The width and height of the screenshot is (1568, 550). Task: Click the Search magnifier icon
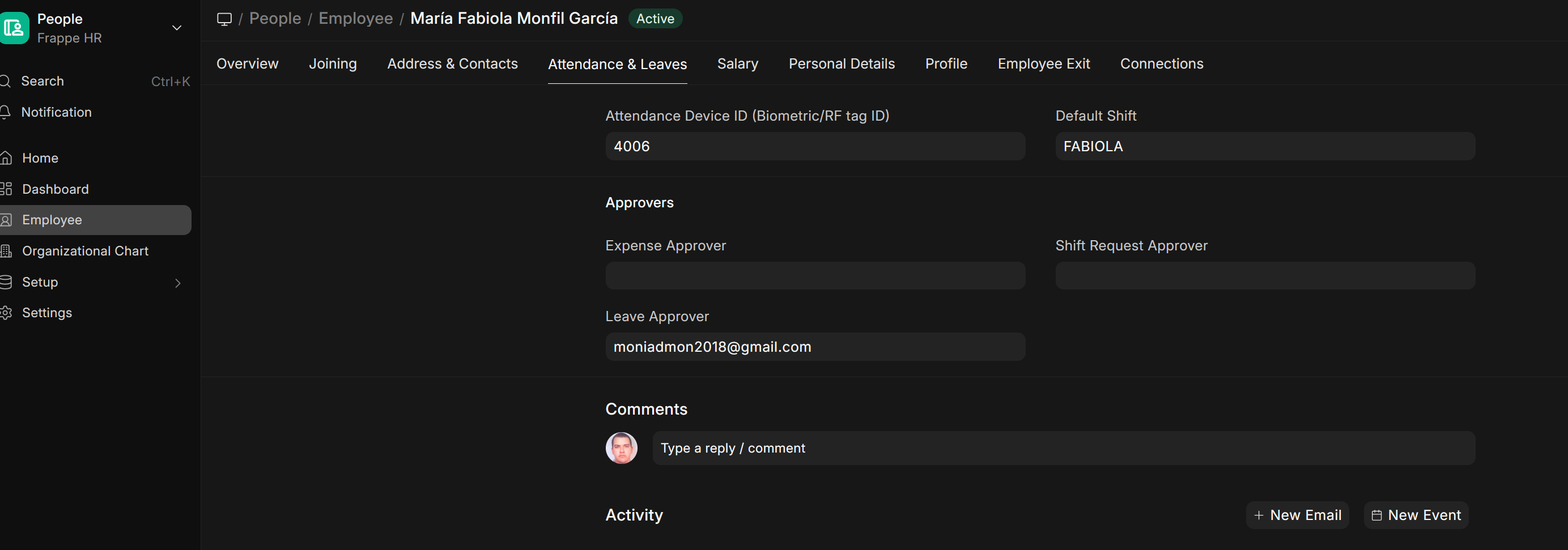pos(6,81)
